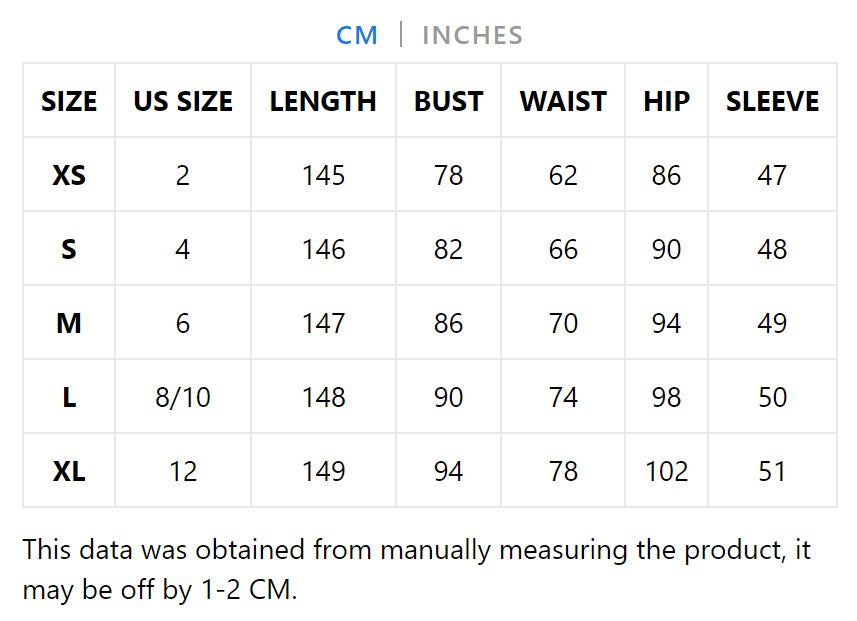The width and height of the screenshot is (857, 621).
Task: Select the S size row label
Action: [x=69, y=249]
